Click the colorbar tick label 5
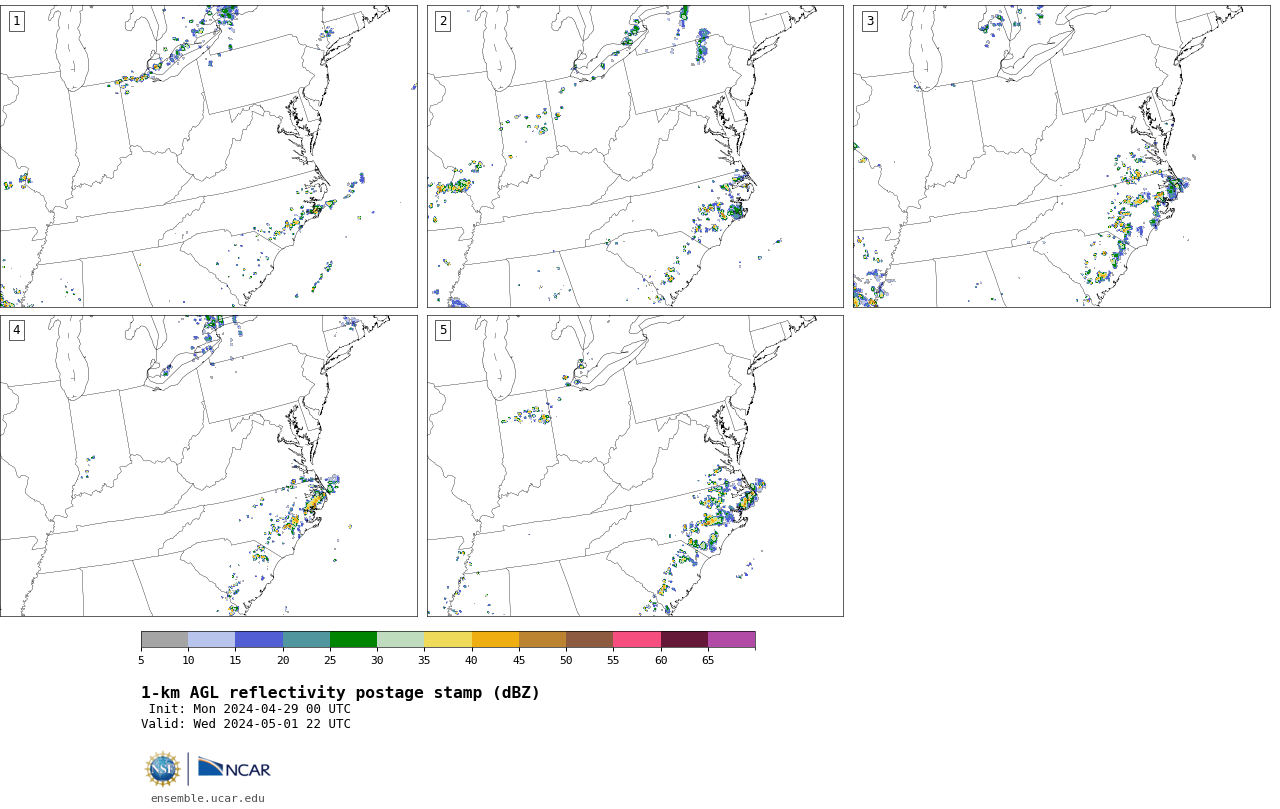The width and height of the screenshot is (1280, 809). (141, 660)
